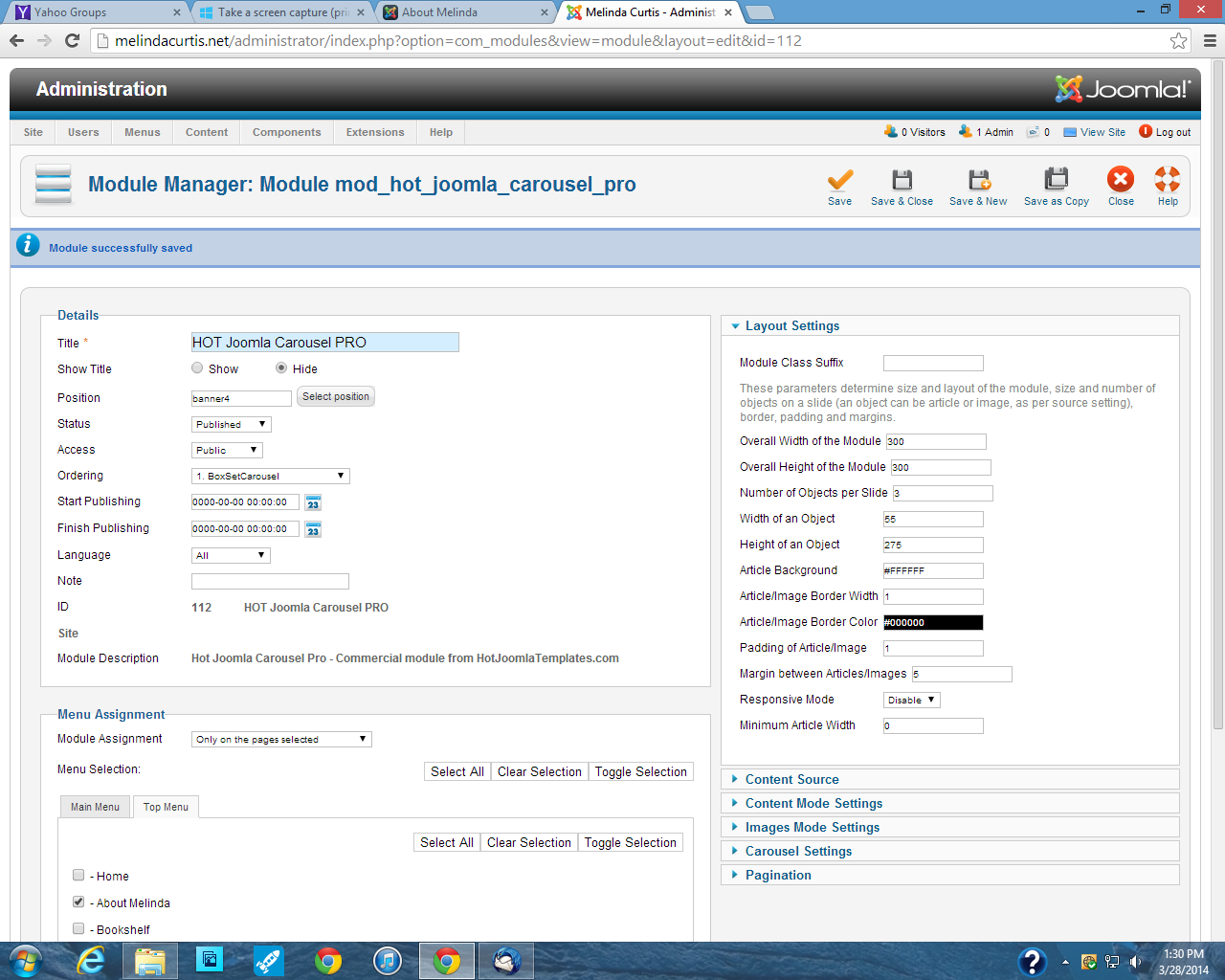Switch to Top Menu tab
Image resolution: width=1225 pixels, height=980 pixels.
(166, 807)
